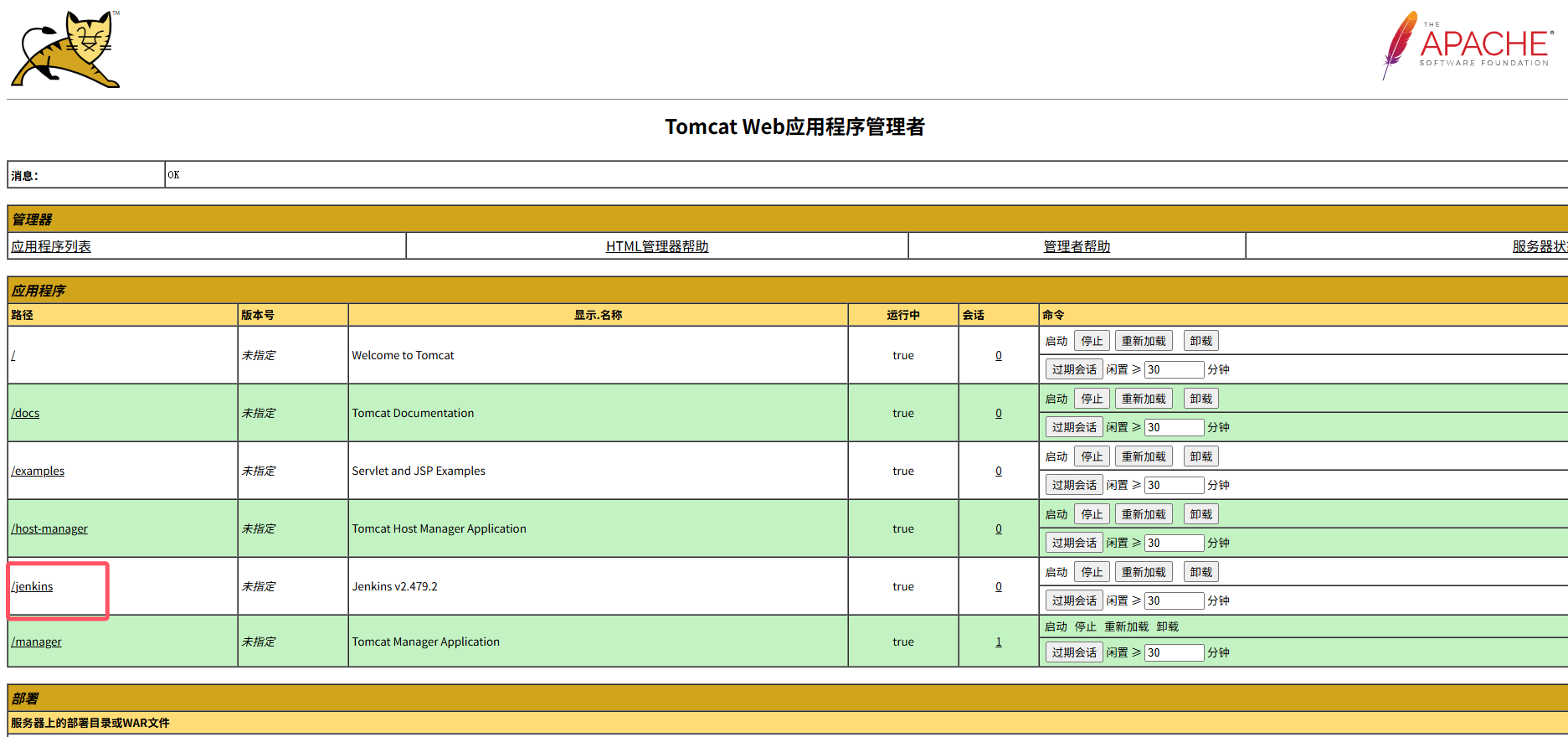The height and width of the screenshot is (737, 1568).
Task: Undeploy the Jenkins application
Action: [x=1201, y=572]
